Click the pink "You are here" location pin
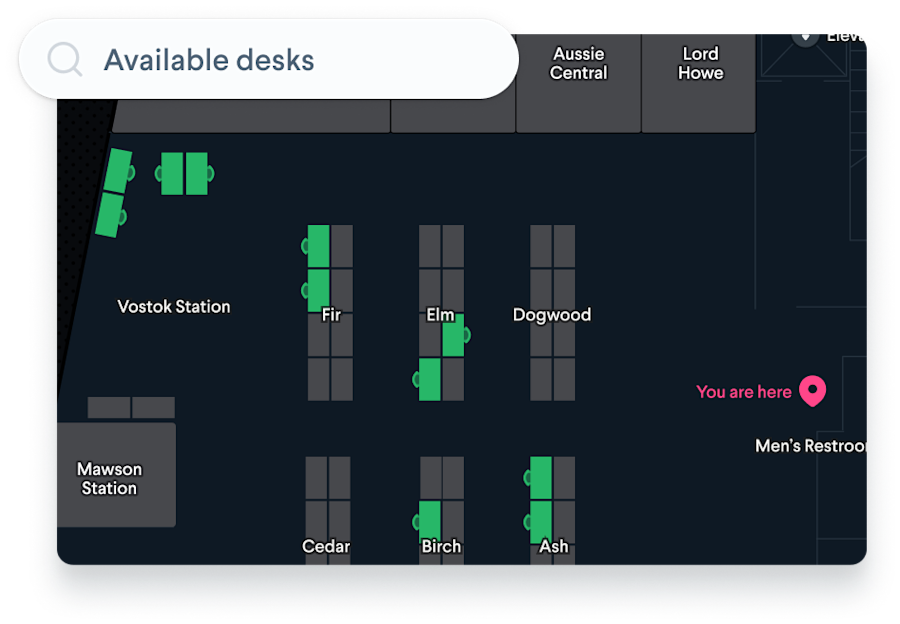This screenshot has width=900, height=624. click(x=812, y=391)
